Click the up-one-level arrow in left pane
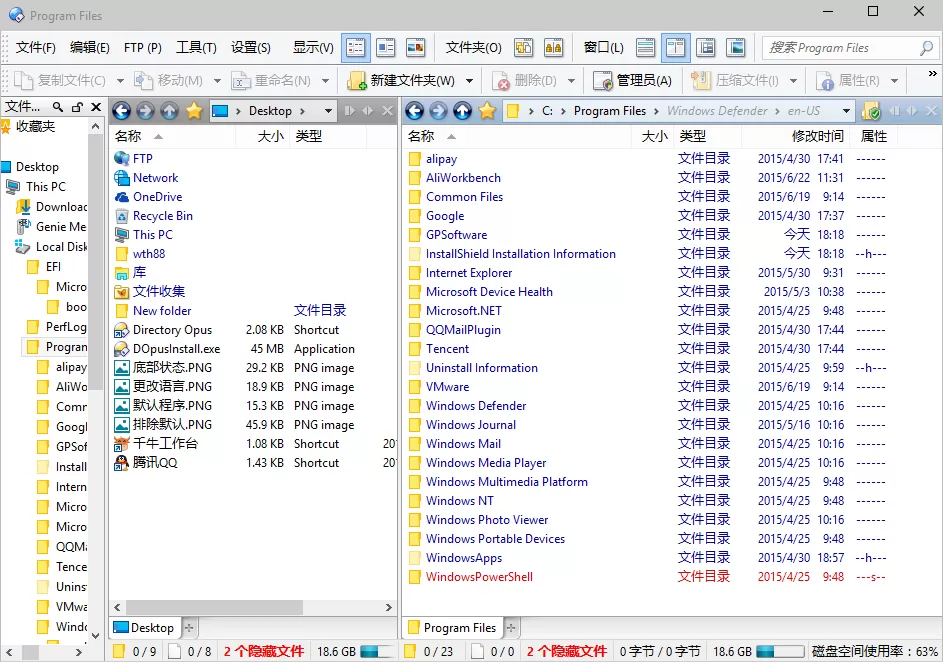Viewport: 943px width, 662px height. pyautogui.click(x=168, y=112)
